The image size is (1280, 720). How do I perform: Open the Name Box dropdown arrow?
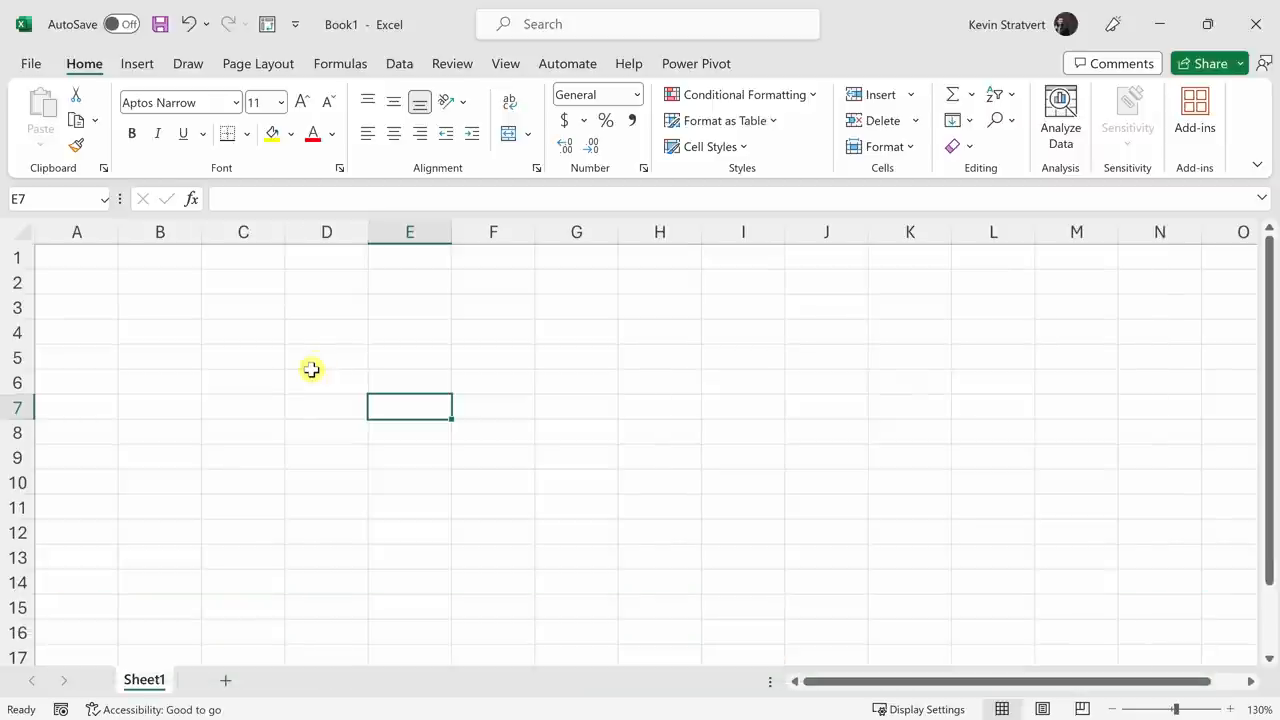[x=104, y=200]
